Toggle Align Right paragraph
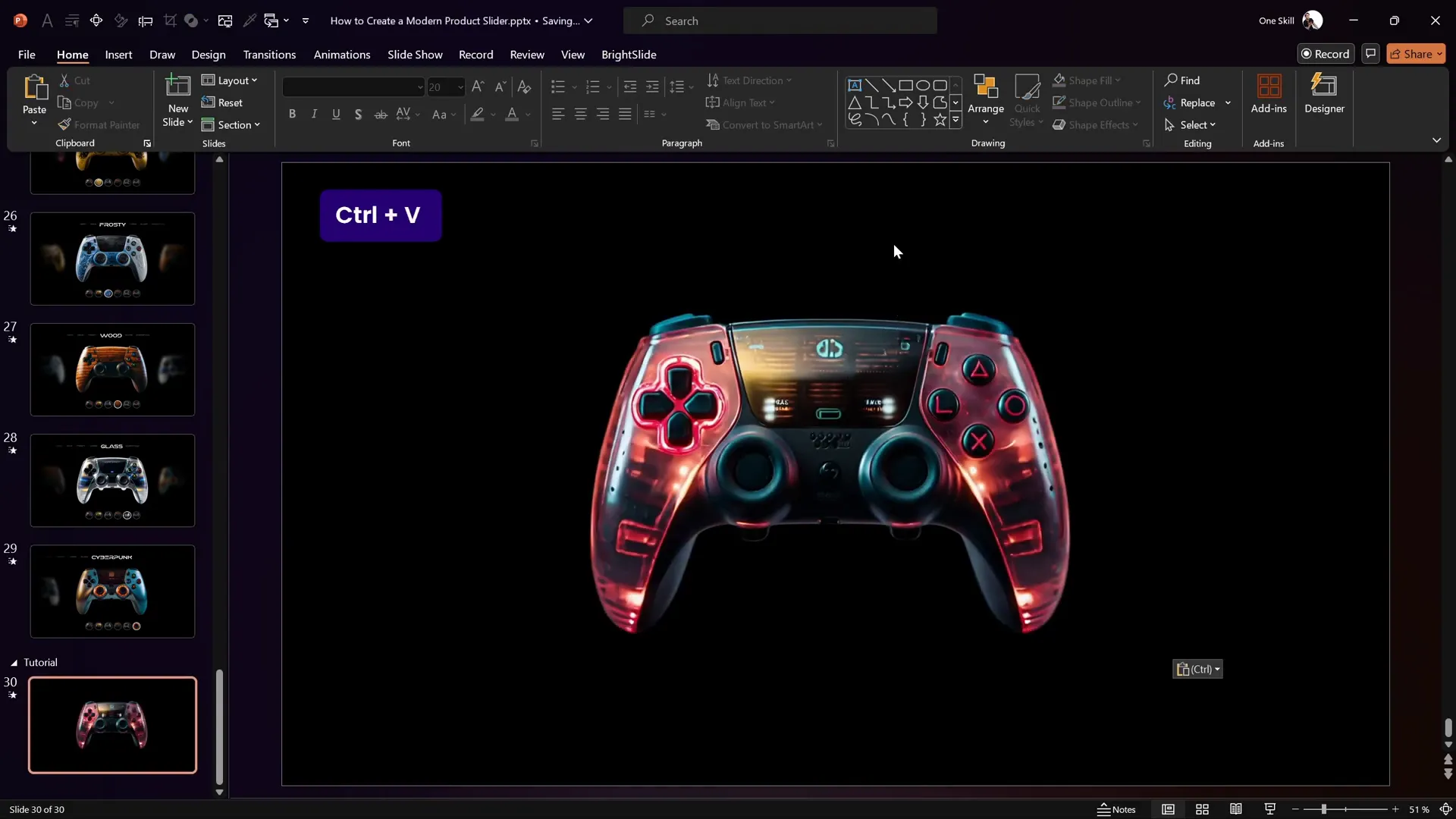 coord(603,115)
